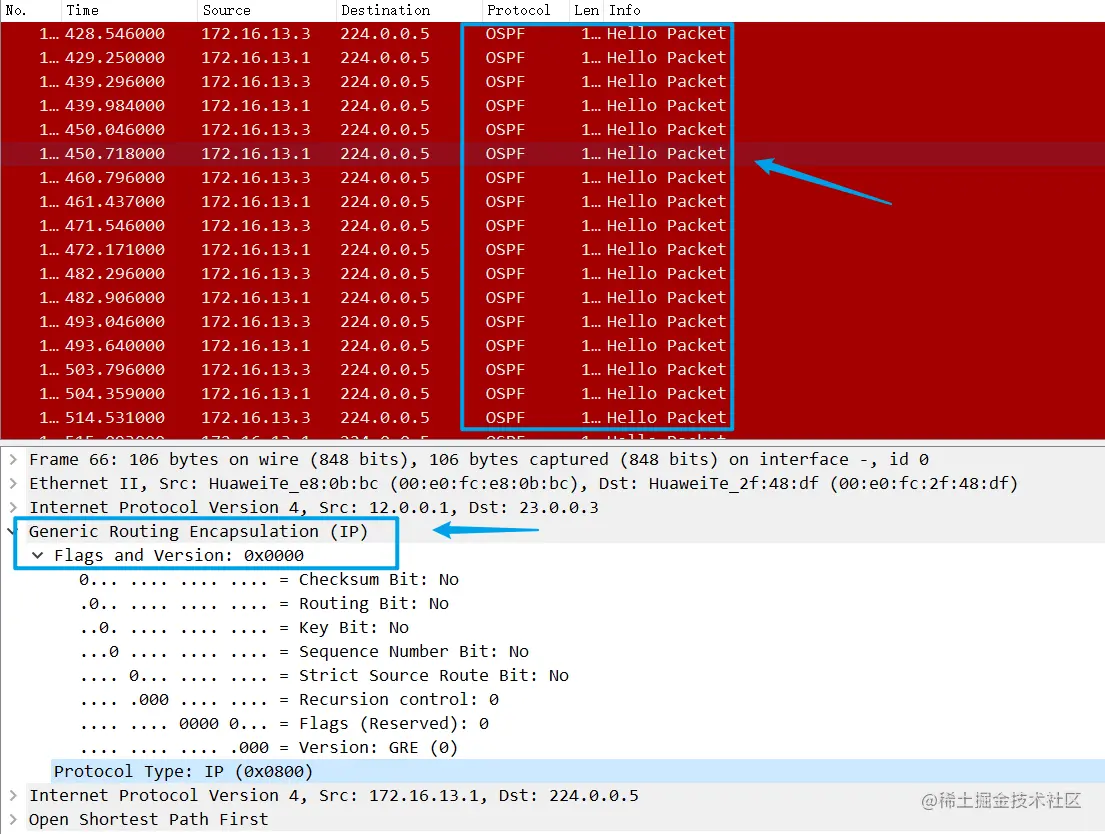Expand the Frame 66 details row
The image size is (1105, 834).
click(13, 460)
